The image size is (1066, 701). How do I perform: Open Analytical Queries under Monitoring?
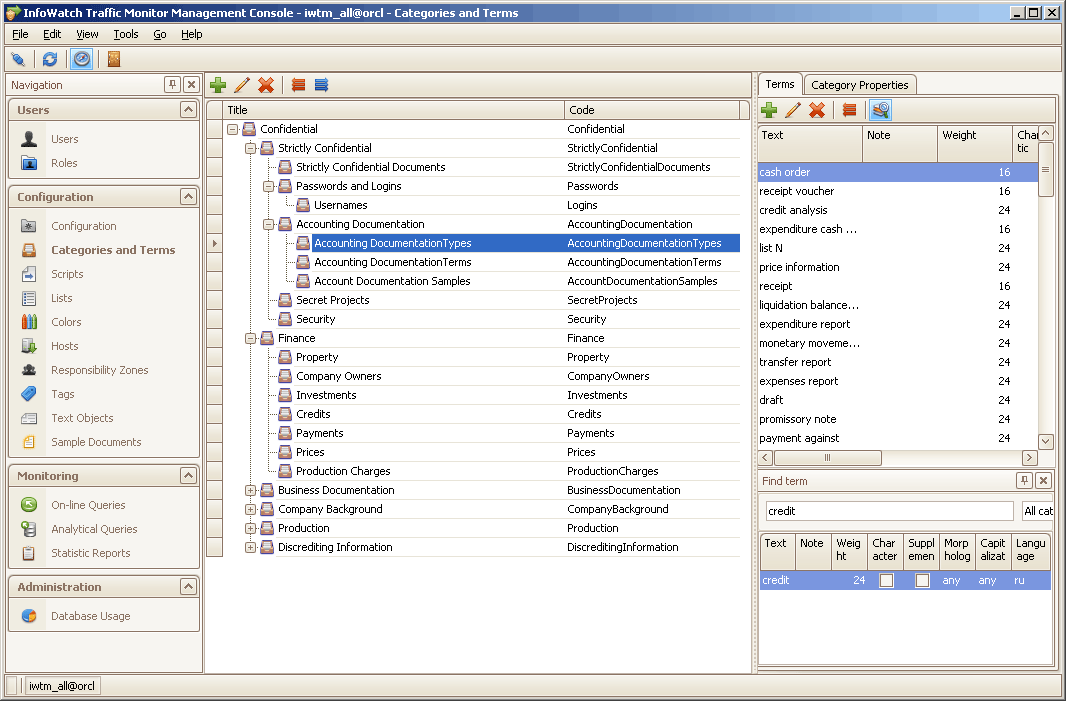[94, 529]
